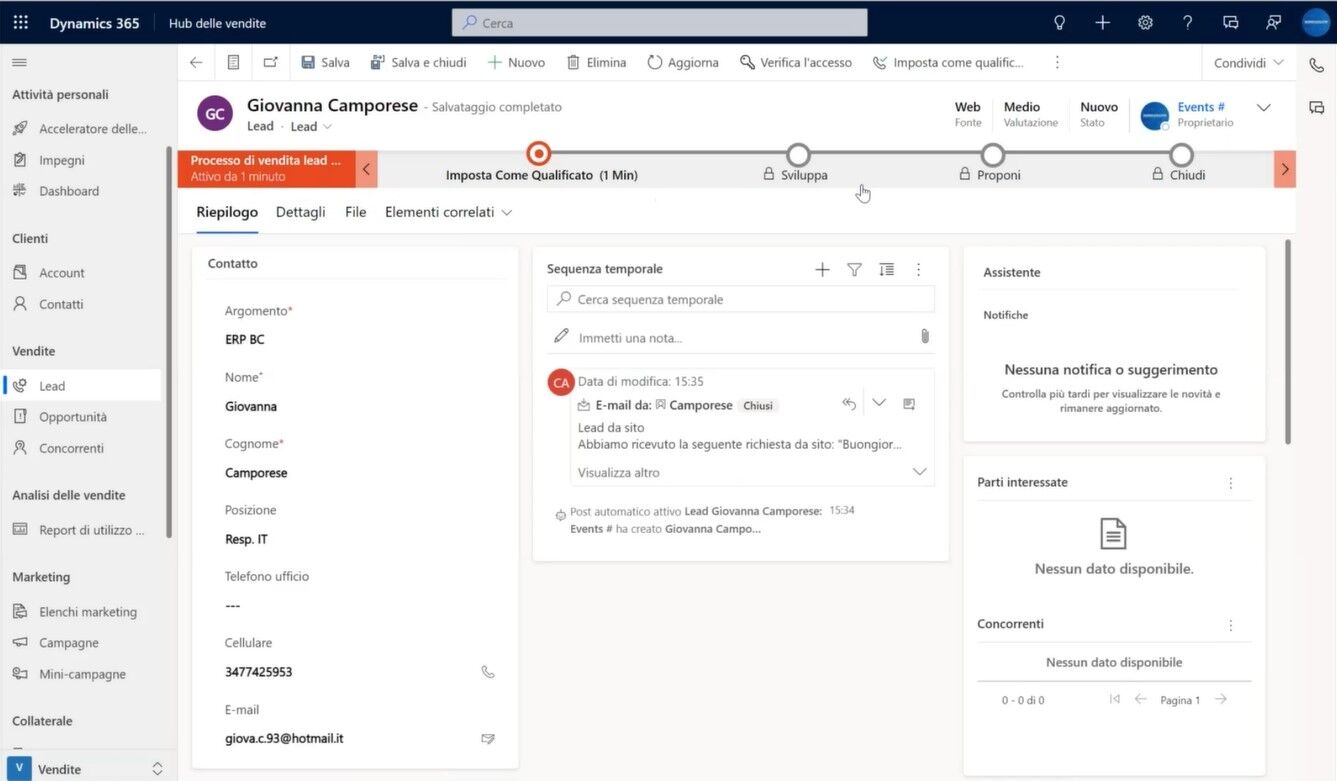Select the Imposta Come Qualificato stage circle
The height and width of the screenshot is (781, 1337).
tap(538, 154)
